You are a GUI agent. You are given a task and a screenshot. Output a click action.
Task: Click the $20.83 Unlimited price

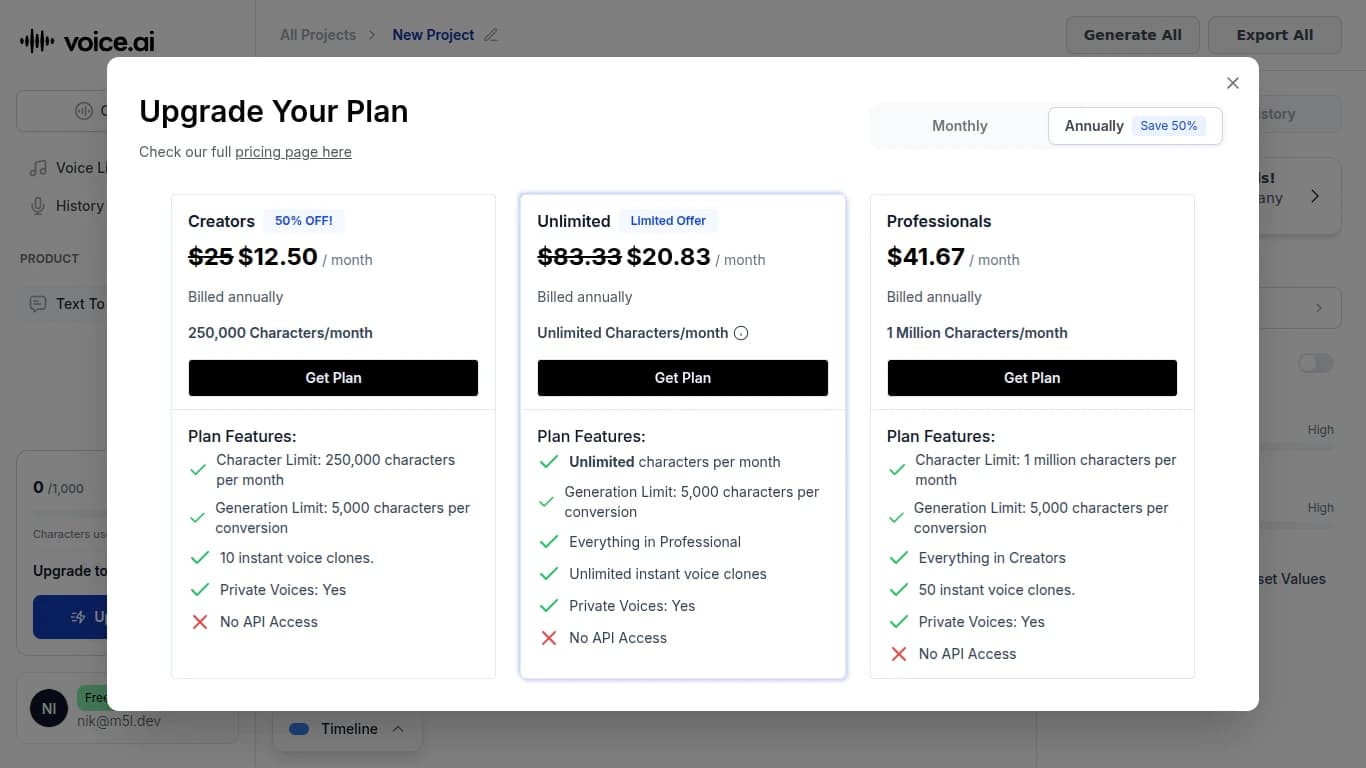pos(669,257)
